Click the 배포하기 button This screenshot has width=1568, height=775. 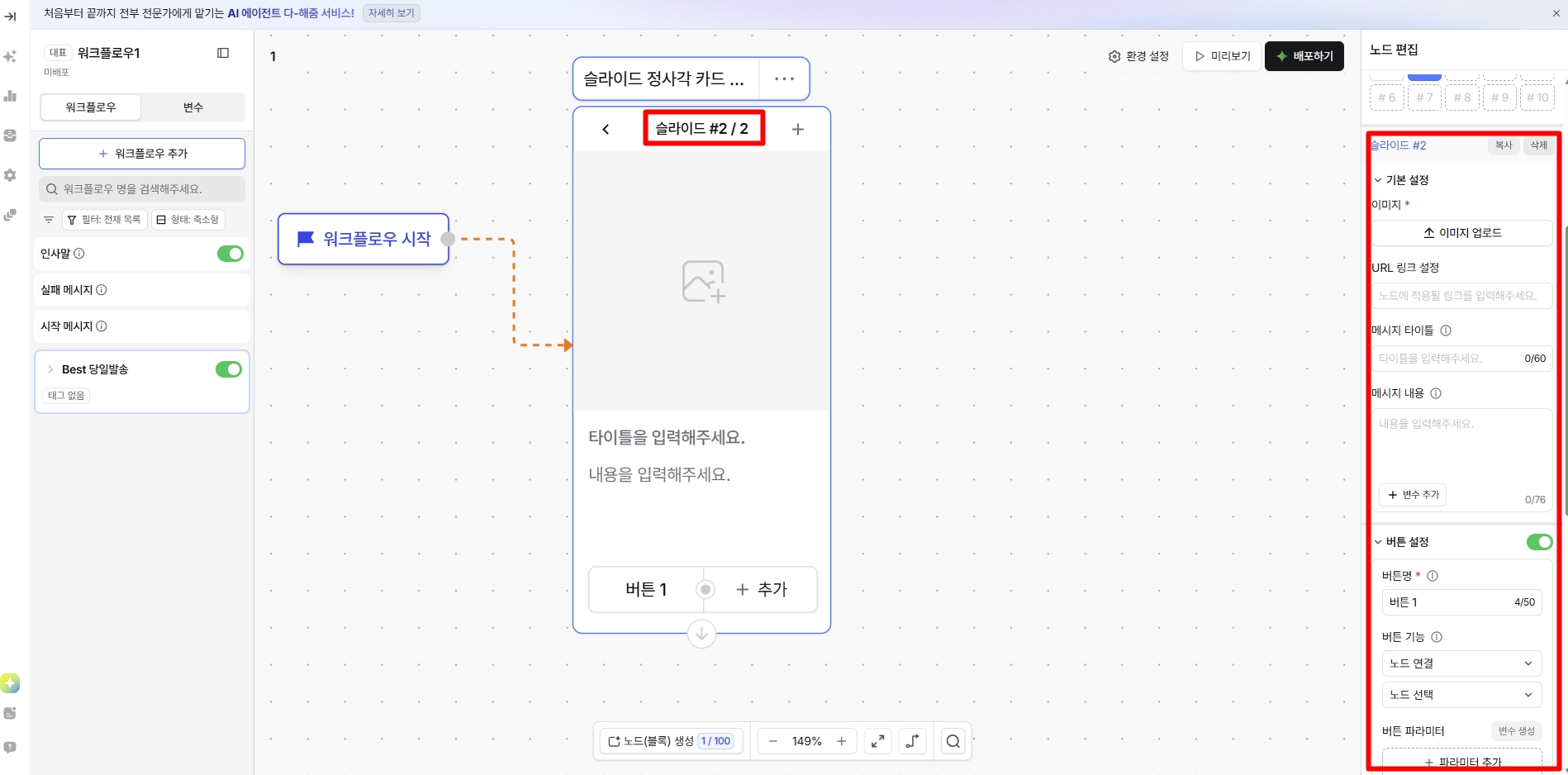(1304, 56)
